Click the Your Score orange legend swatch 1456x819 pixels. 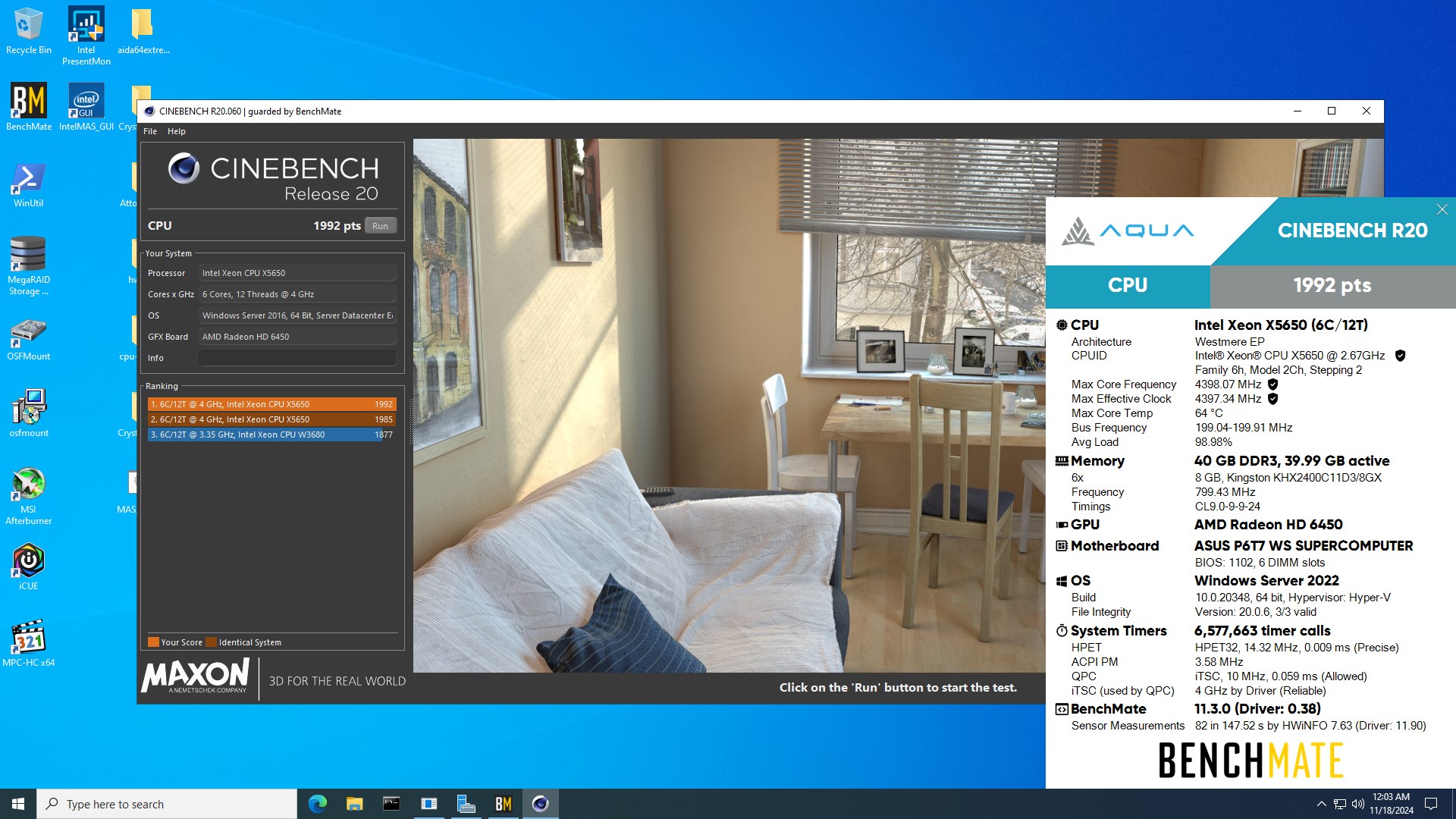[x=153, y=642]
